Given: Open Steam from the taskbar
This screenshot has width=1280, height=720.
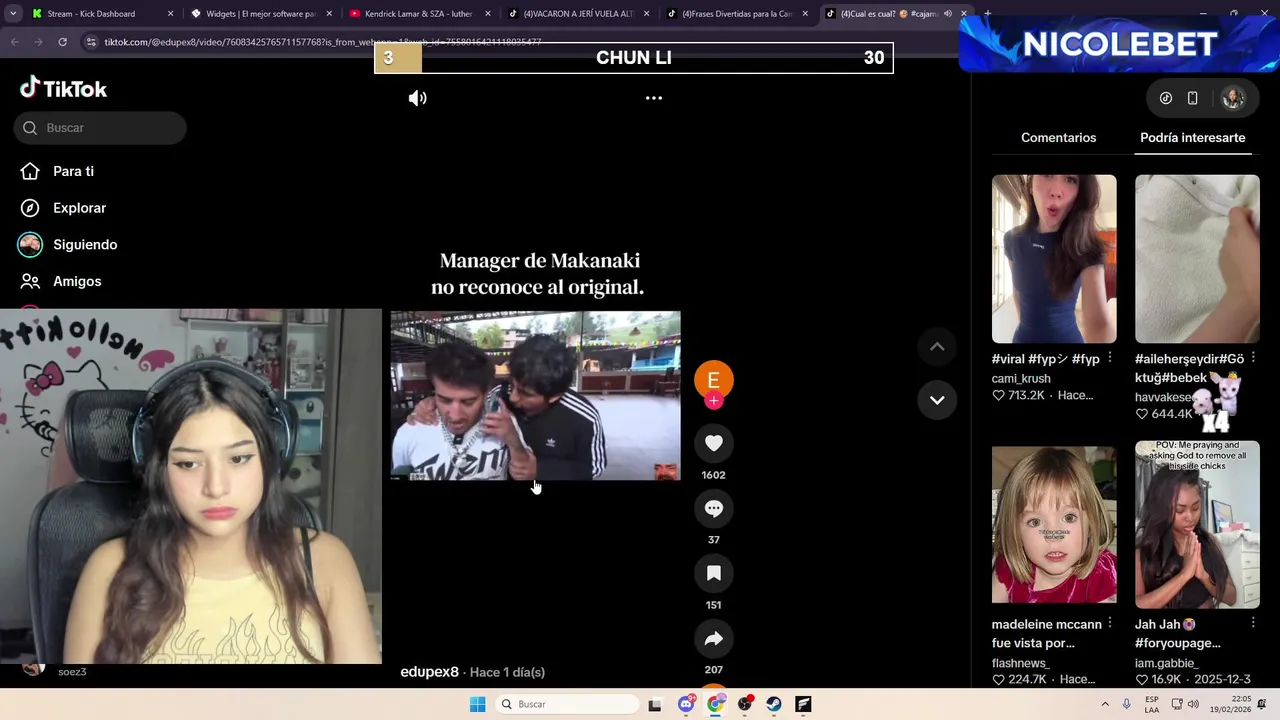Looking at the screenshot, I should 774,704.
